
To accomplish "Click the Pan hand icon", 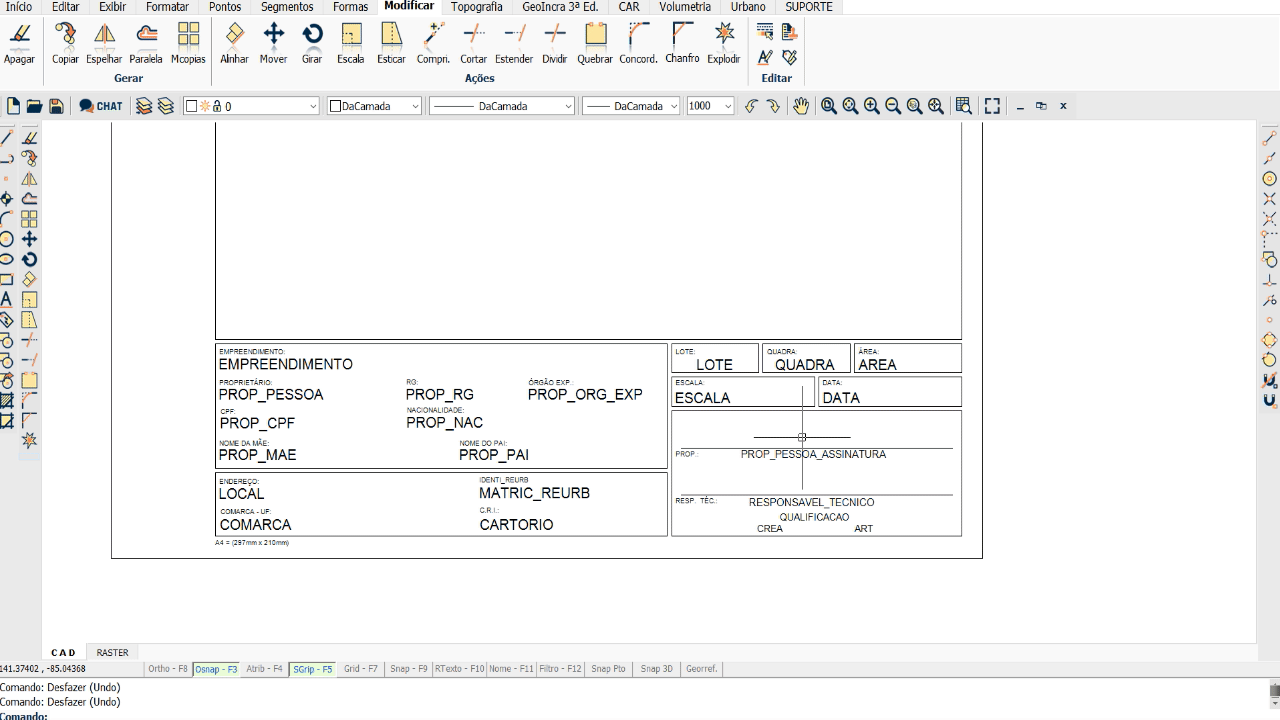I will point(800,106).
